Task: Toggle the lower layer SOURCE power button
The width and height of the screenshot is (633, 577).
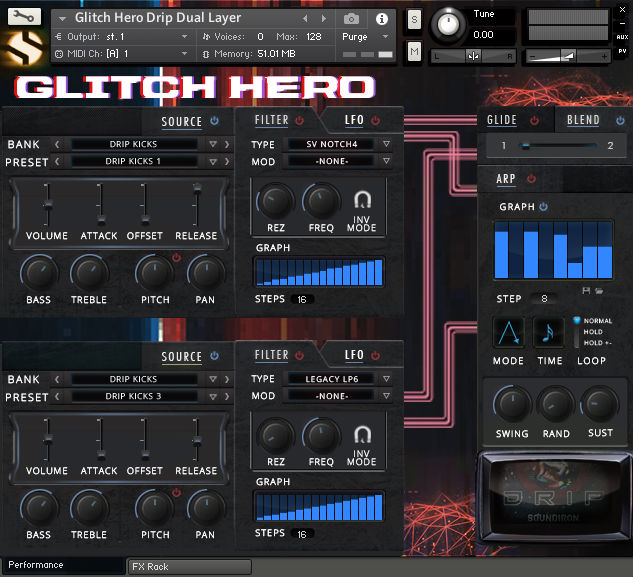Action: point(214,355)
